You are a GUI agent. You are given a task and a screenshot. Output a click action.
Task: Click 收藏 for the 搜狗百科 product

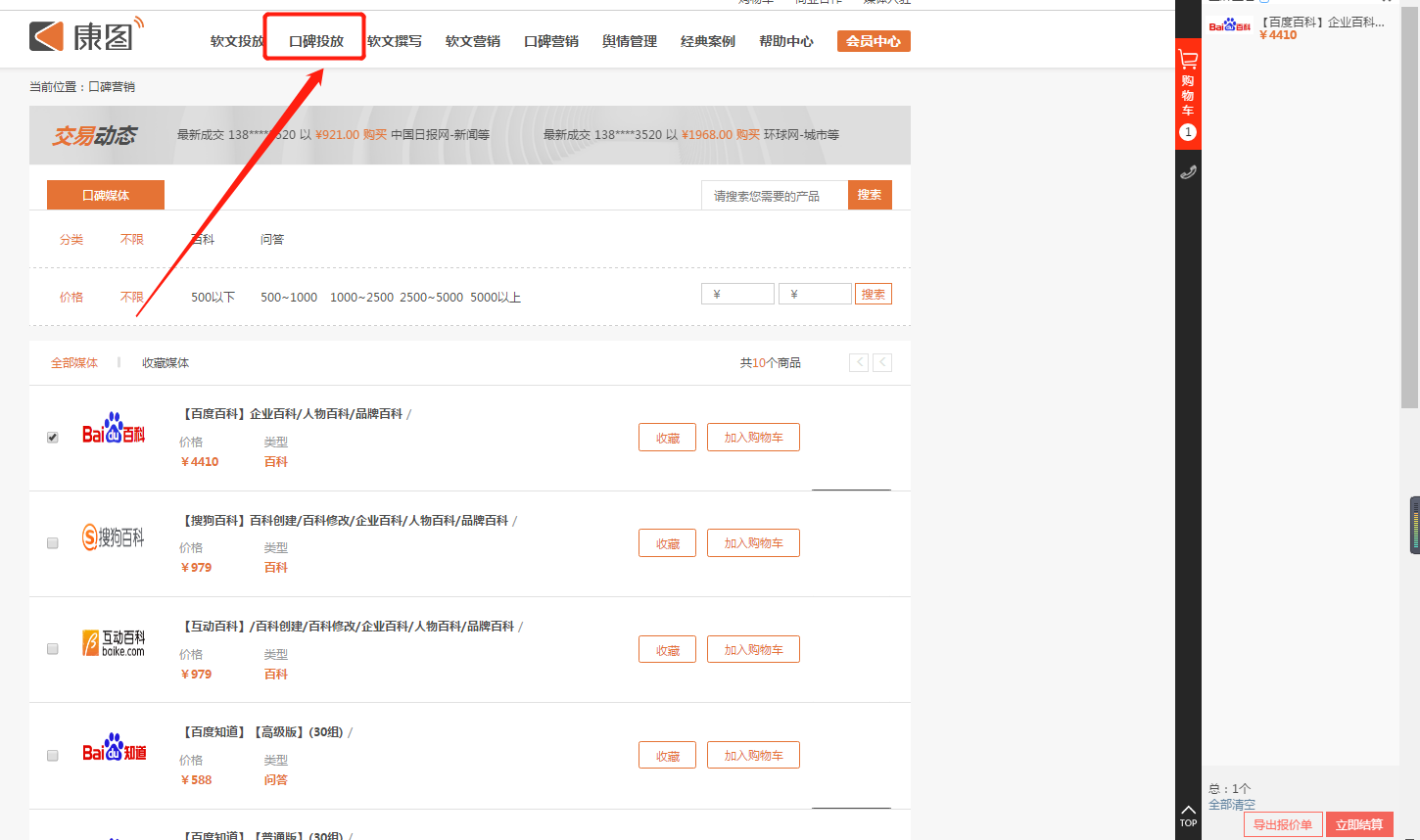tap(668, 543)
